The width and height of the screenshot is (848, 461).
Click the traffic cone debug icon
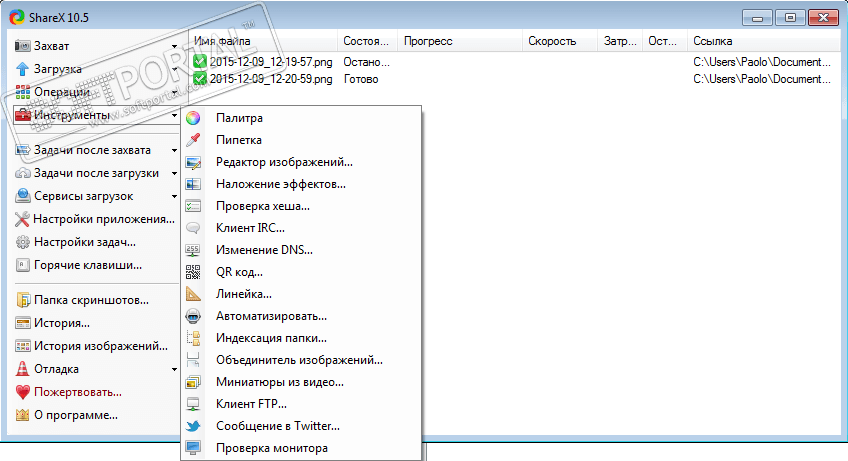click(x=23, y=369)
